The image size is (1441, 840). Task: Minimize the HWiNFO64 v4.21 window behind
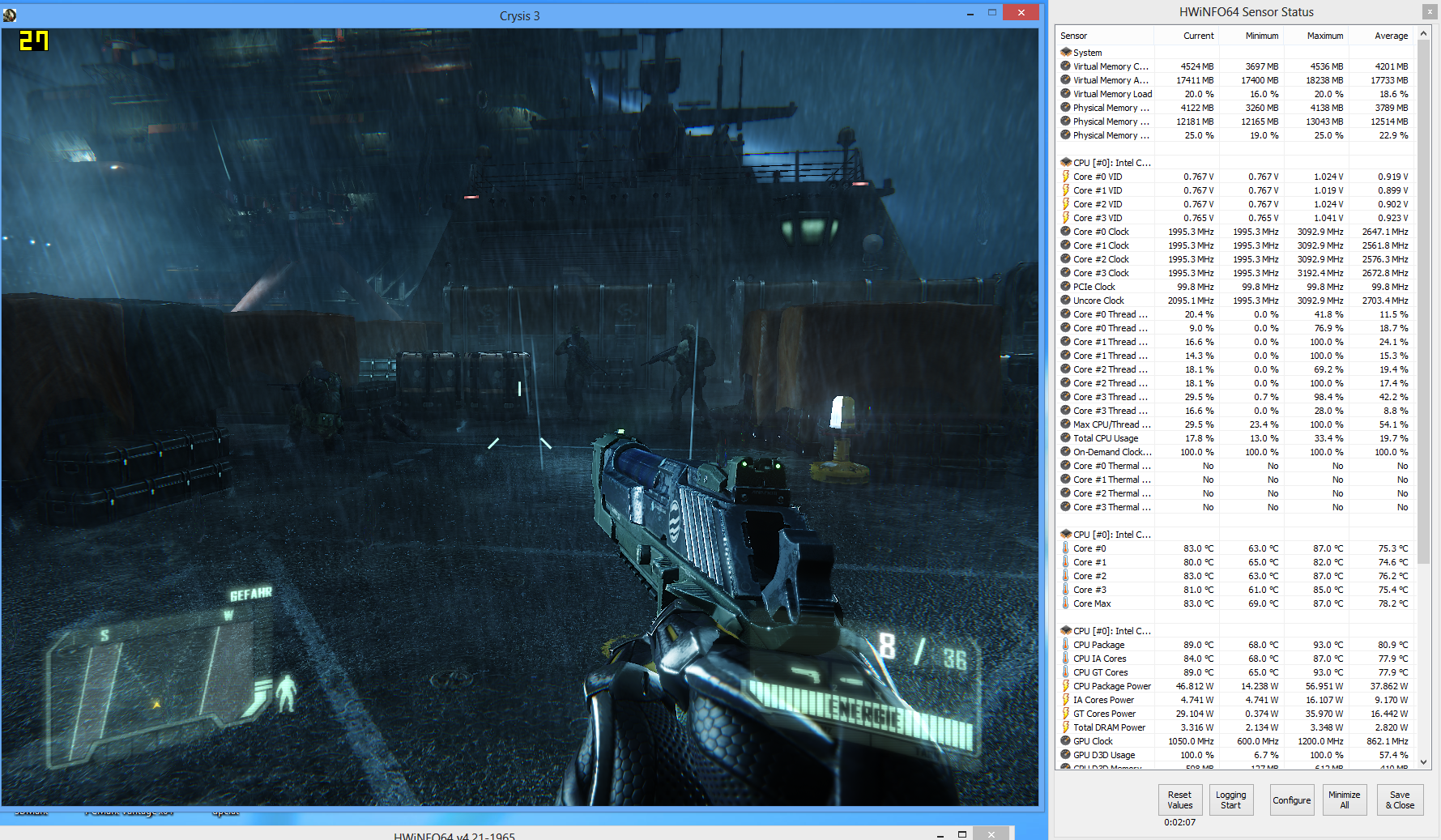(x=940, y=835)
